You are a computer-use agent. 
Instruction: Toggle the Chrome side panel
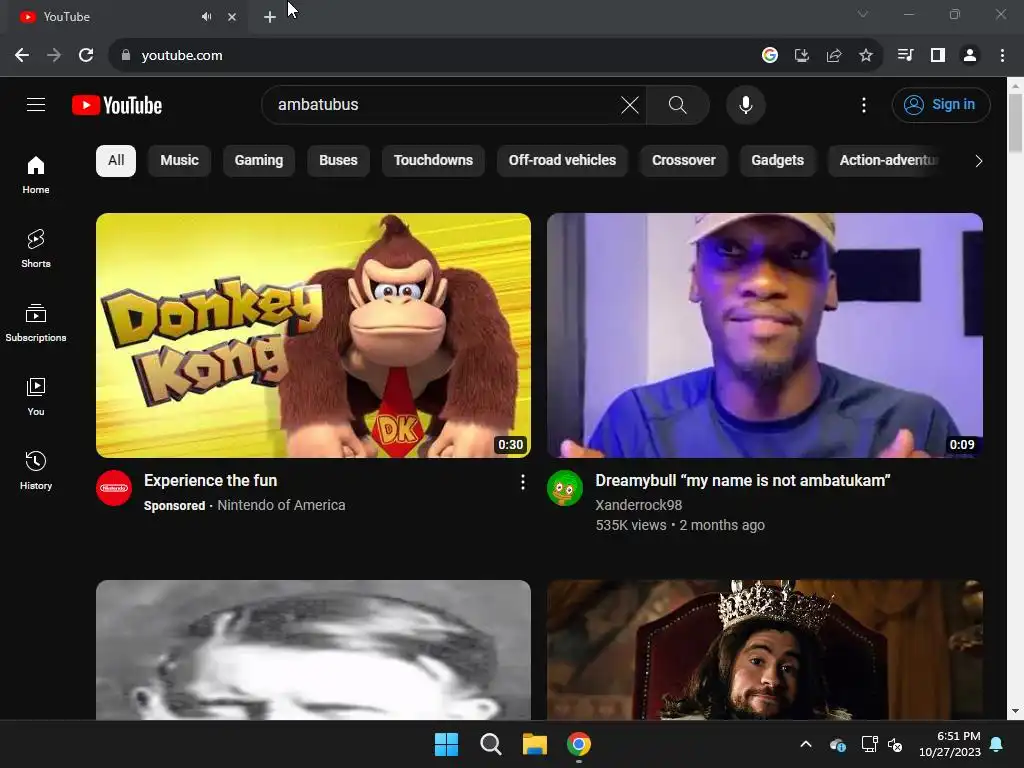(938, 56)
